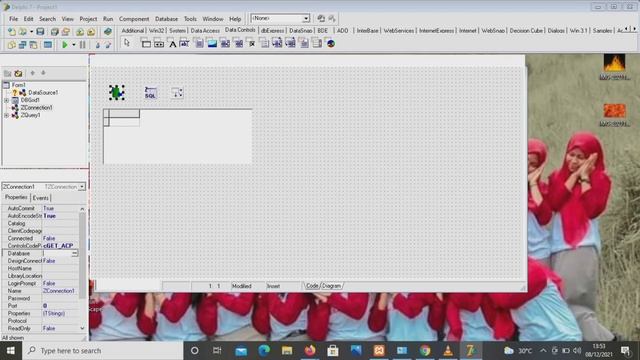Switch to the ADO palette tab

342,31
